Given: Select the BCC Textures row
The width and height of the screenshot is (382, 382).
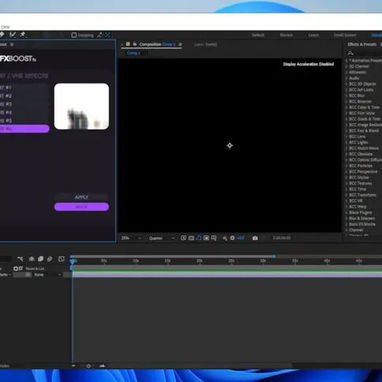Looking at the screenshot, I should (363, 183).
